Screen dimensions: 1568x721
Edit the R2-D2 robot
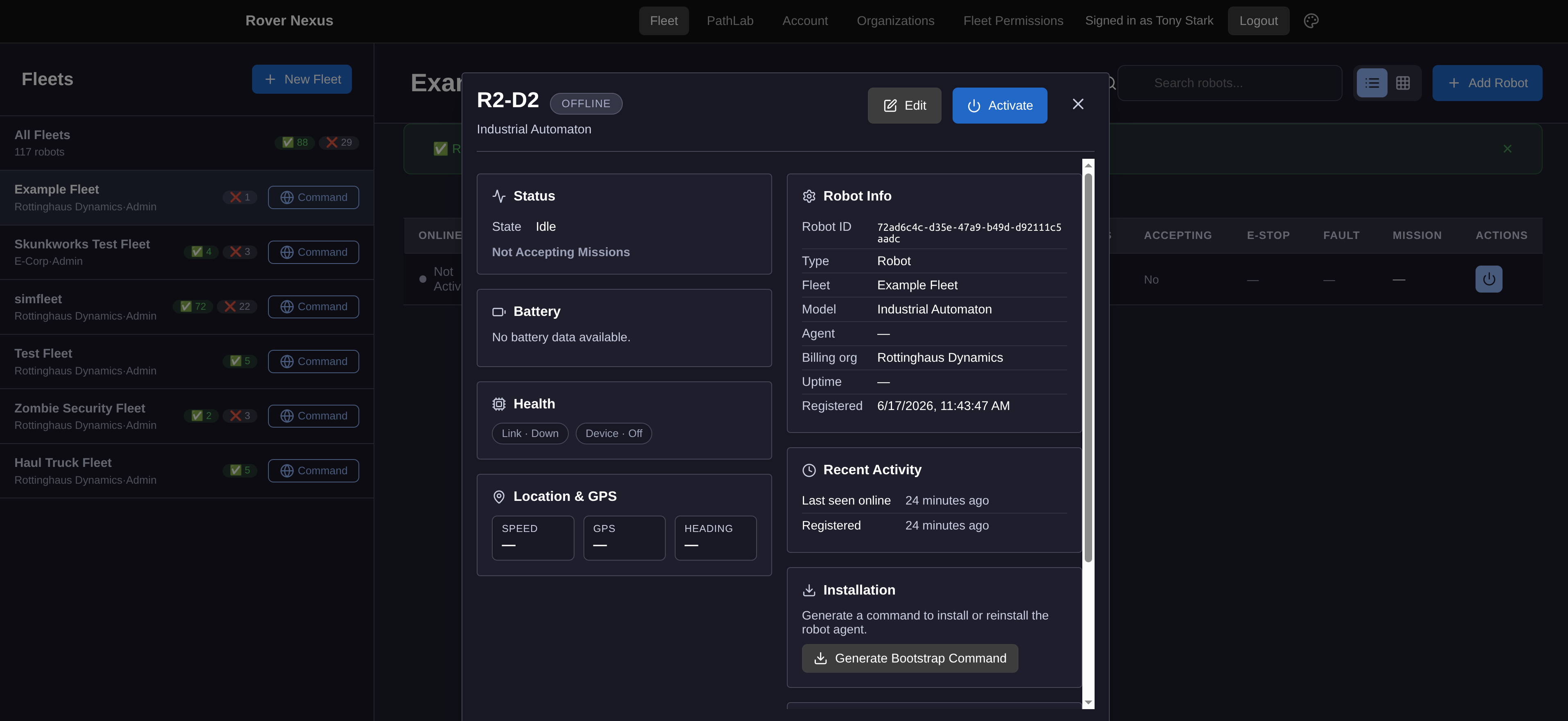tap(904, 105)
